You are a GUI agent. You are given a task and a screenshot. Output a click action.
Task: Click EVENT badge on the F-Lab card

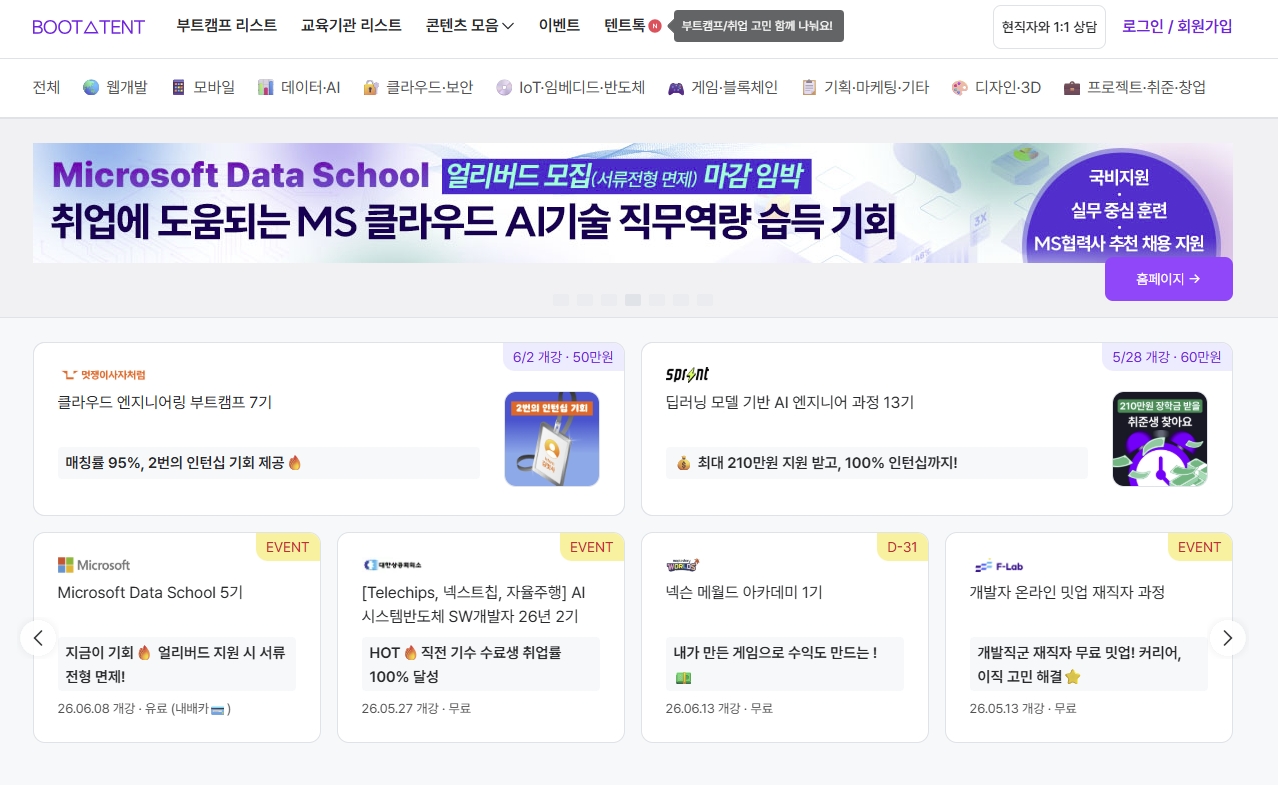[x=1200, y=547]
